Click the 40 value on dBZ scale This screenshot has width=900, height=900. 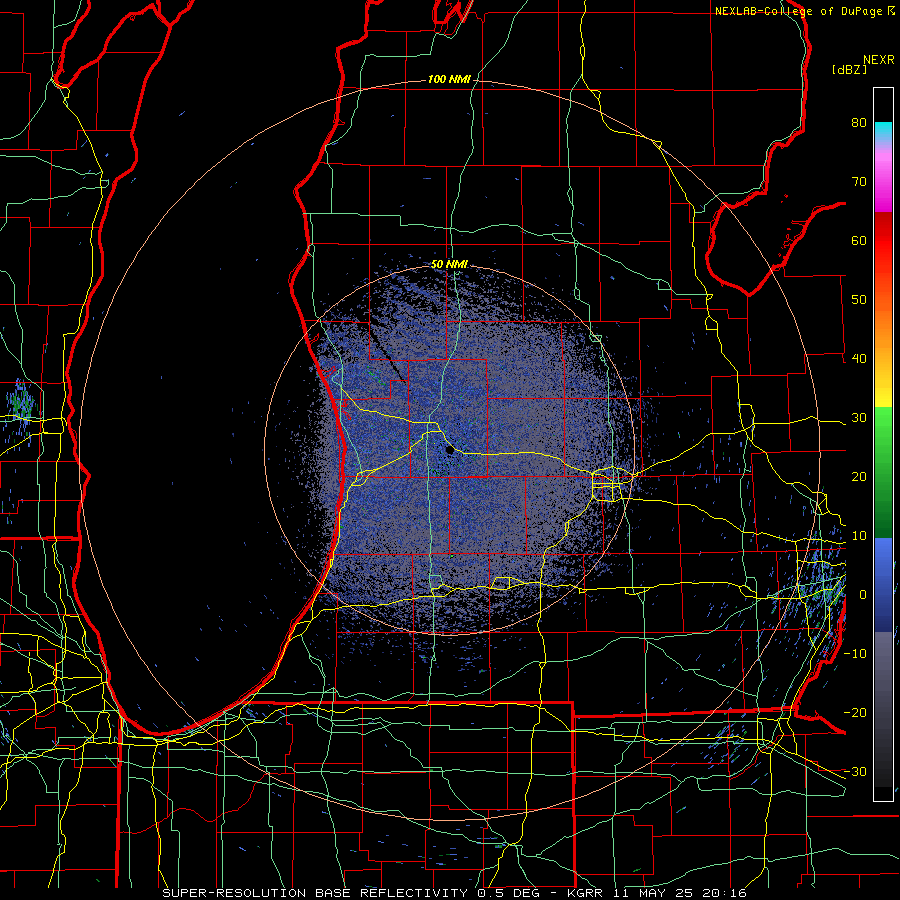pos(859,359)
